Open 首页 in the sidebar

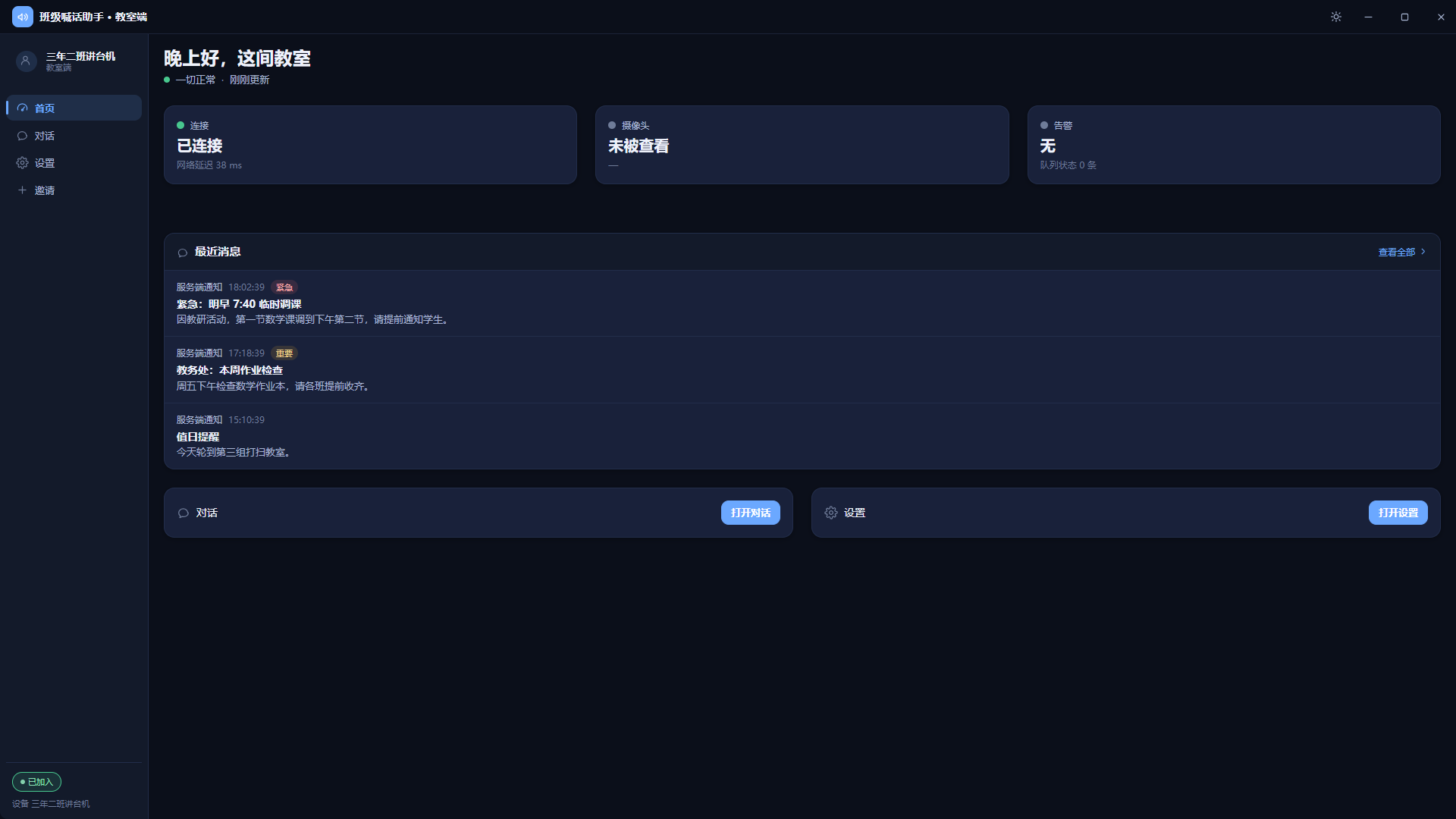[74, 108]
